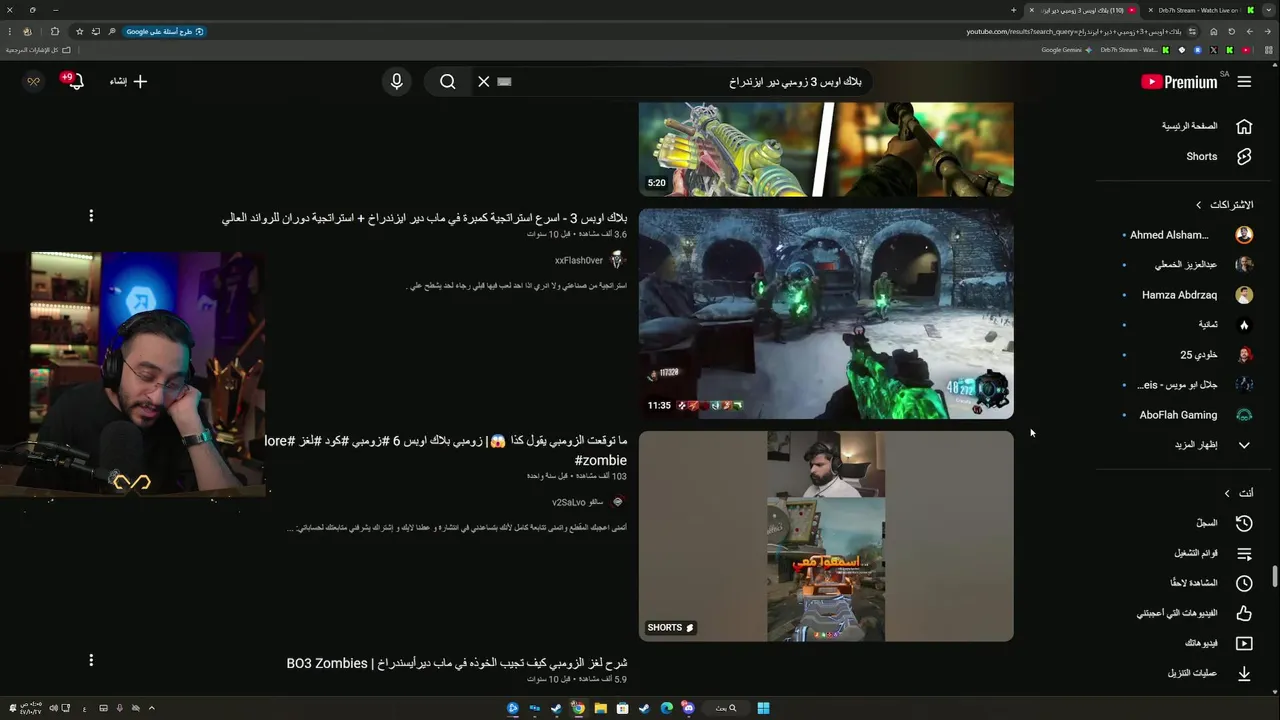
Task: Go to الصفحة الرئيسية home in sidebar
Action: point(1205,127)
